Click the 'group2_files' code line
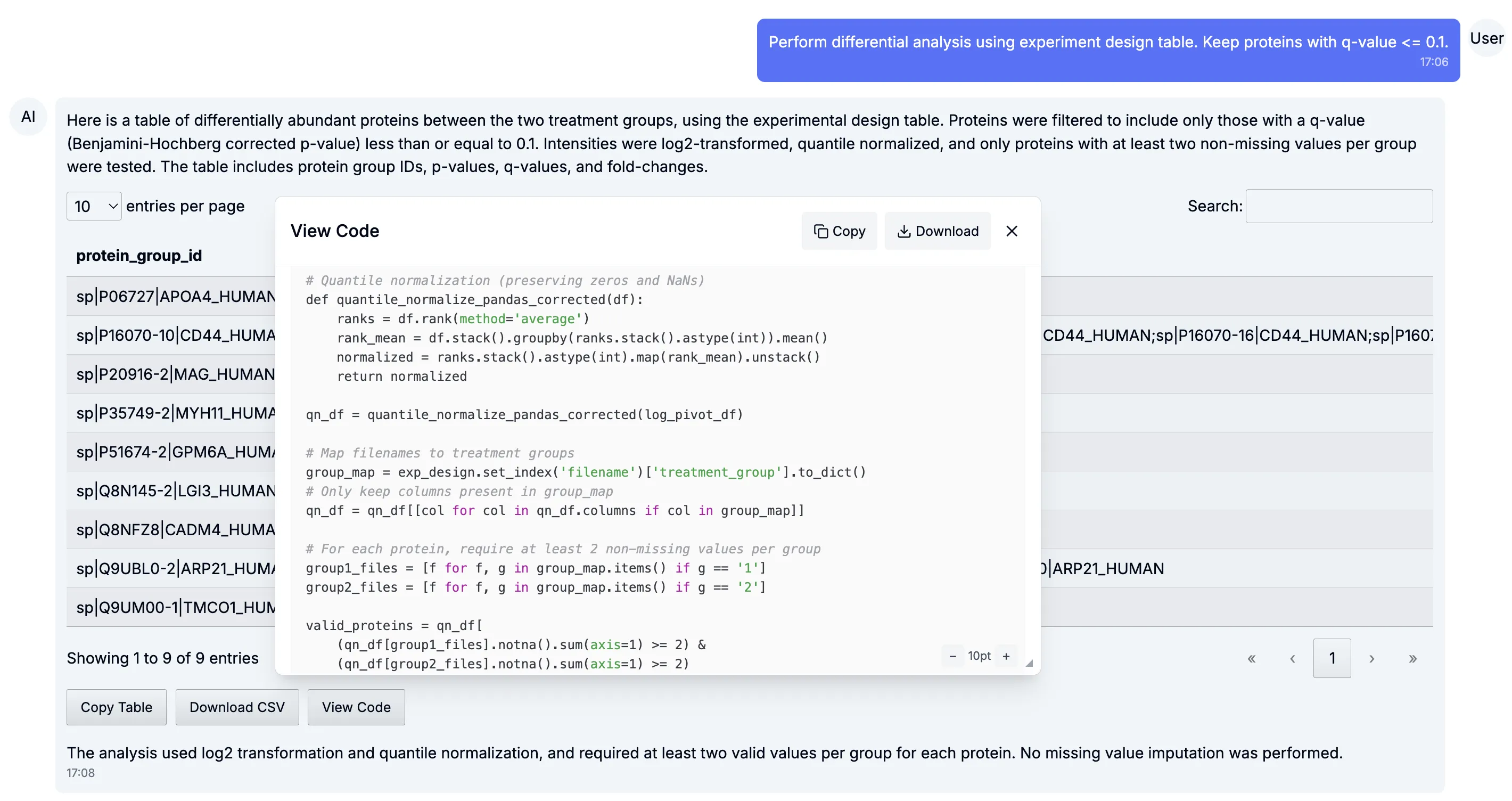Screen dimensions: 1512x801 [x=535, y=587]
